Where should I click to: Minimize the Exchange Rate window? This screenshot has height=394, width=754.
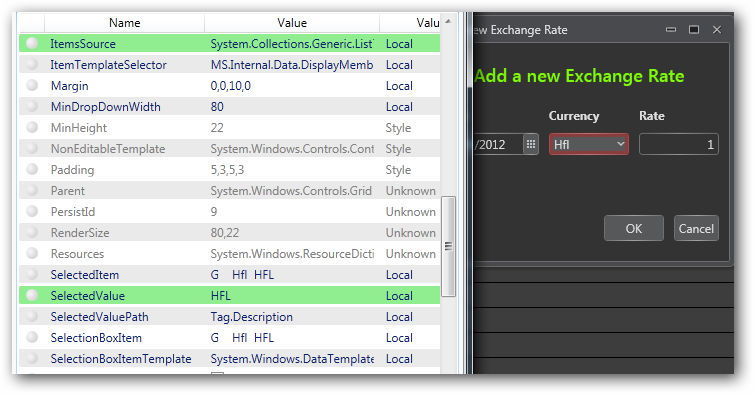pyautogui.click(x=671, y=30)
